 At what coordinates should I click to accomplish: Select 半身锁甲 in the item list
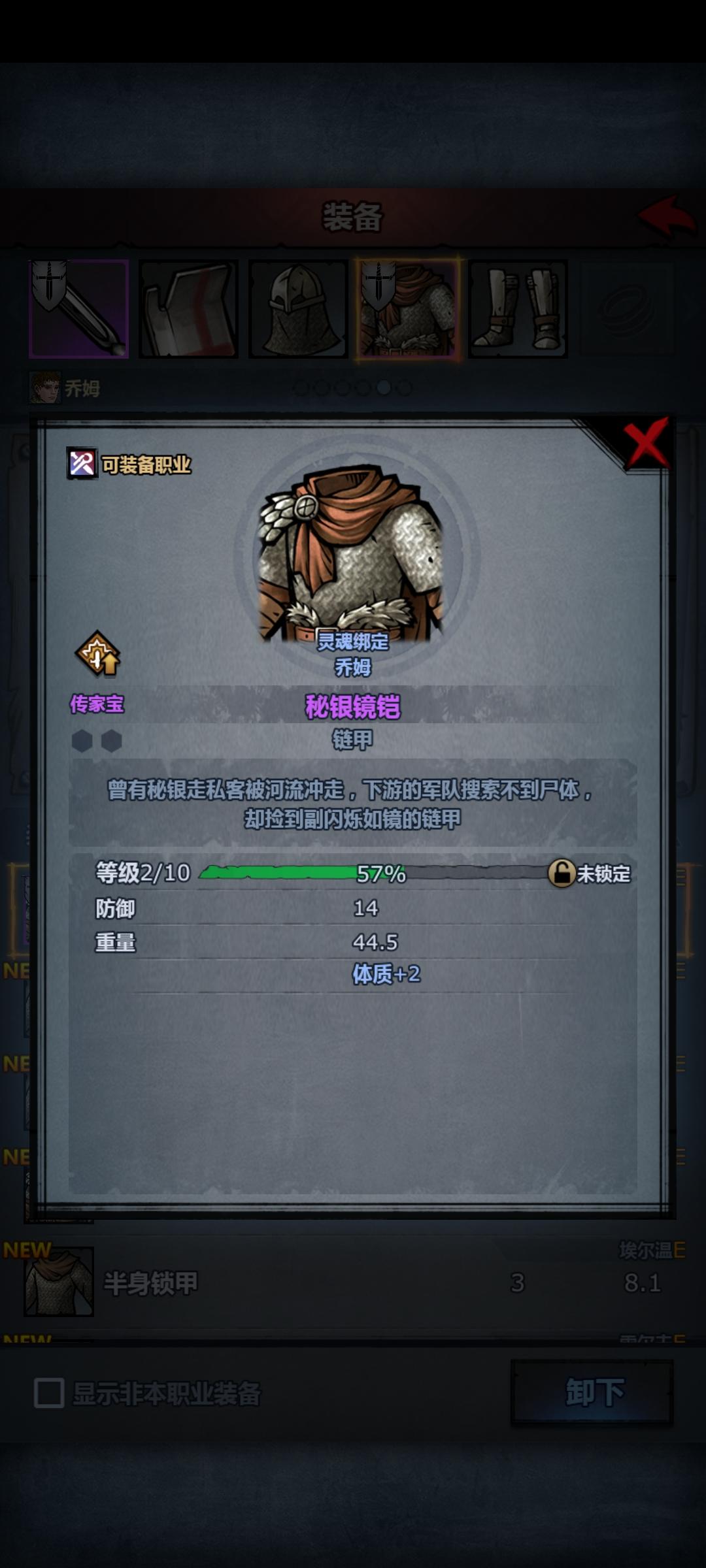353,1282
